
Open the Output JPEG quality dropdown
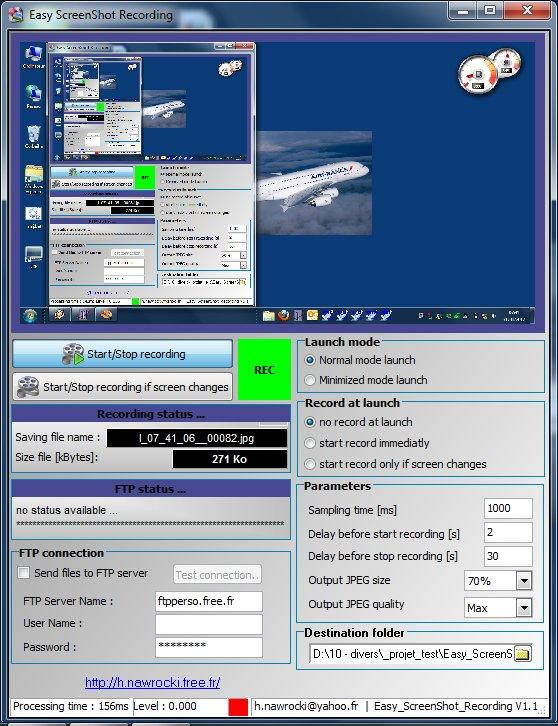click(x=524, y=607)
